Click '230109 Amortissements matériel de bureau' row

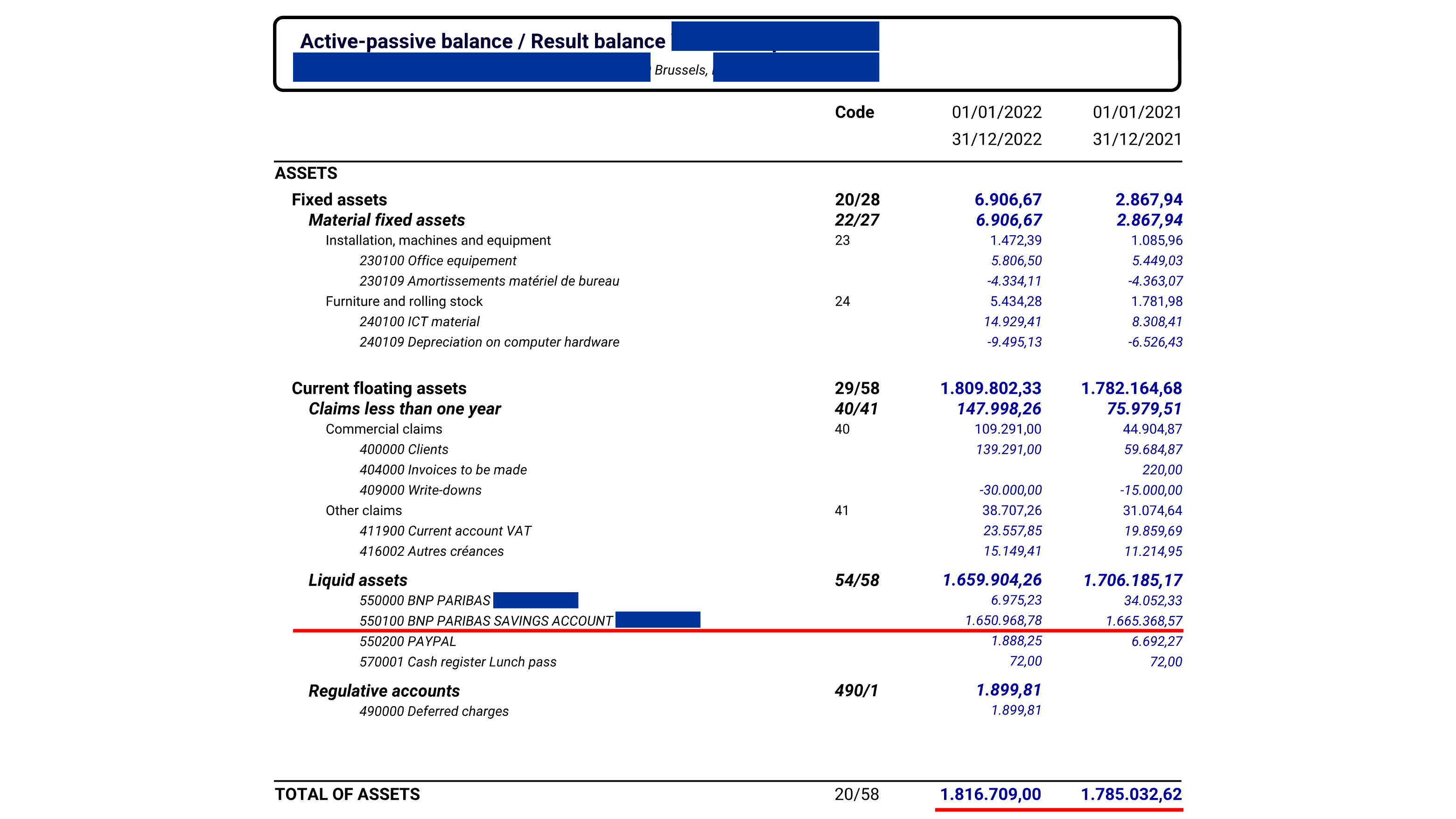pos(490,281)
